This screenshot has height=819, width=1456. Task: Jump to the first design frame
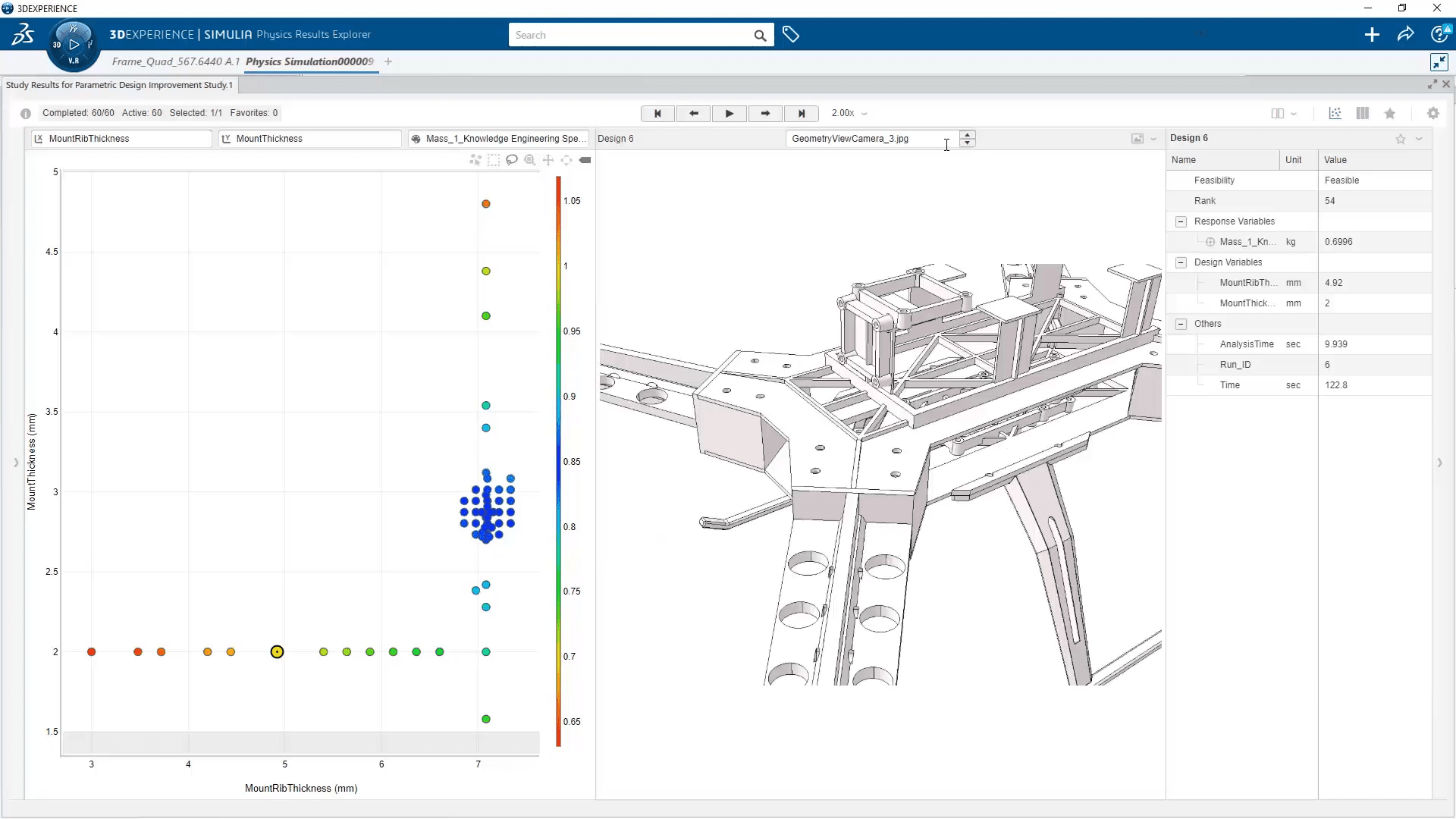(657, 114)
